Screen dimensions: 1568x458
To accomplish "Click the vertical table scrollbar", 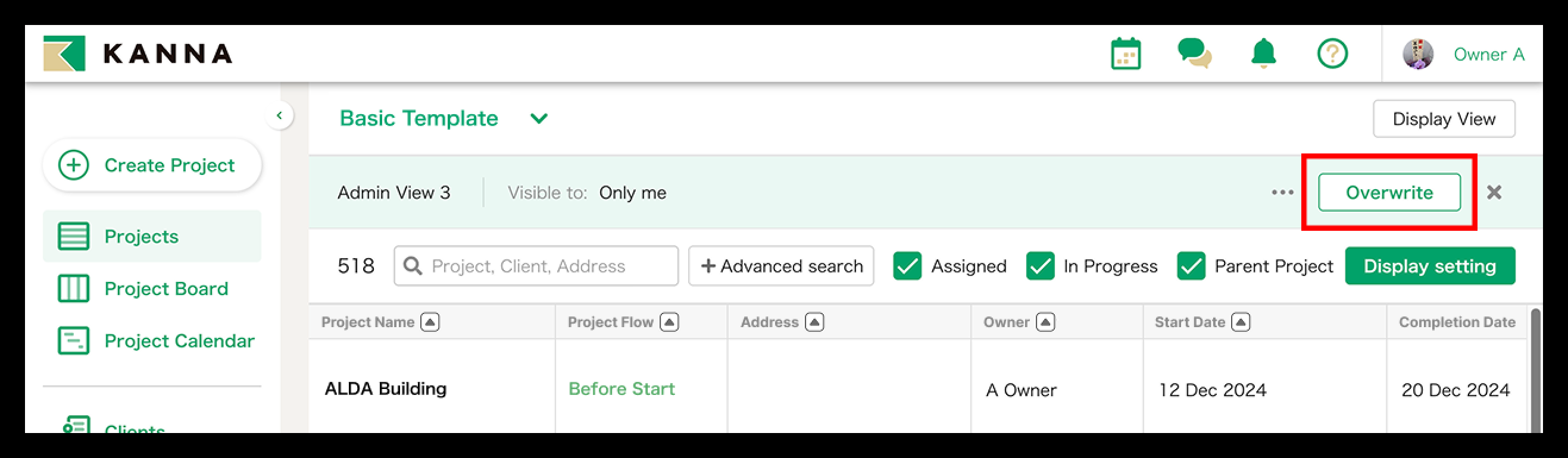I will point(1535,371).
